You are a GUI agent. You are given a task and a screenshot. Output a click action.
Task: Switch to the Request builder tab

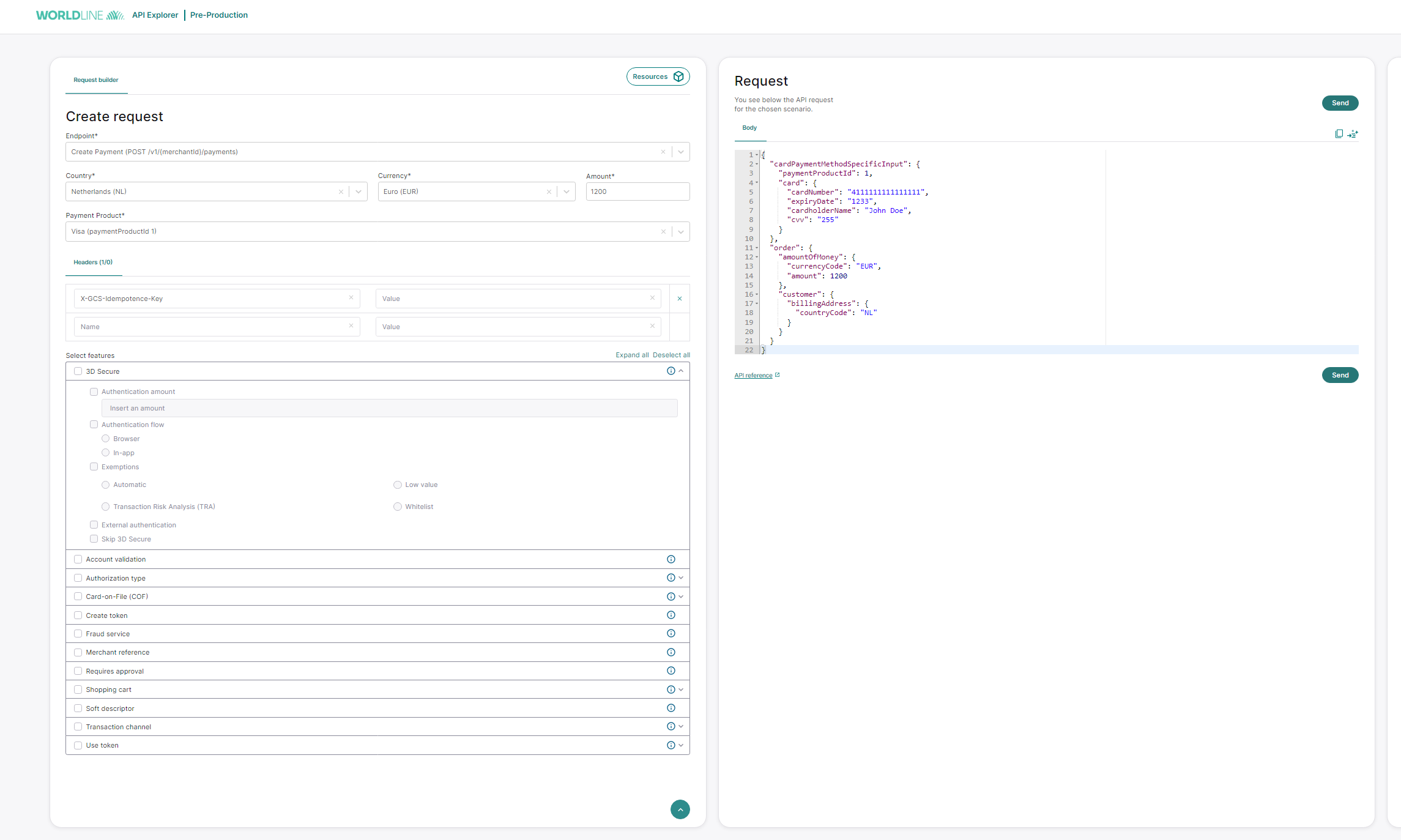pyautogui.click(x=96, y=80)
